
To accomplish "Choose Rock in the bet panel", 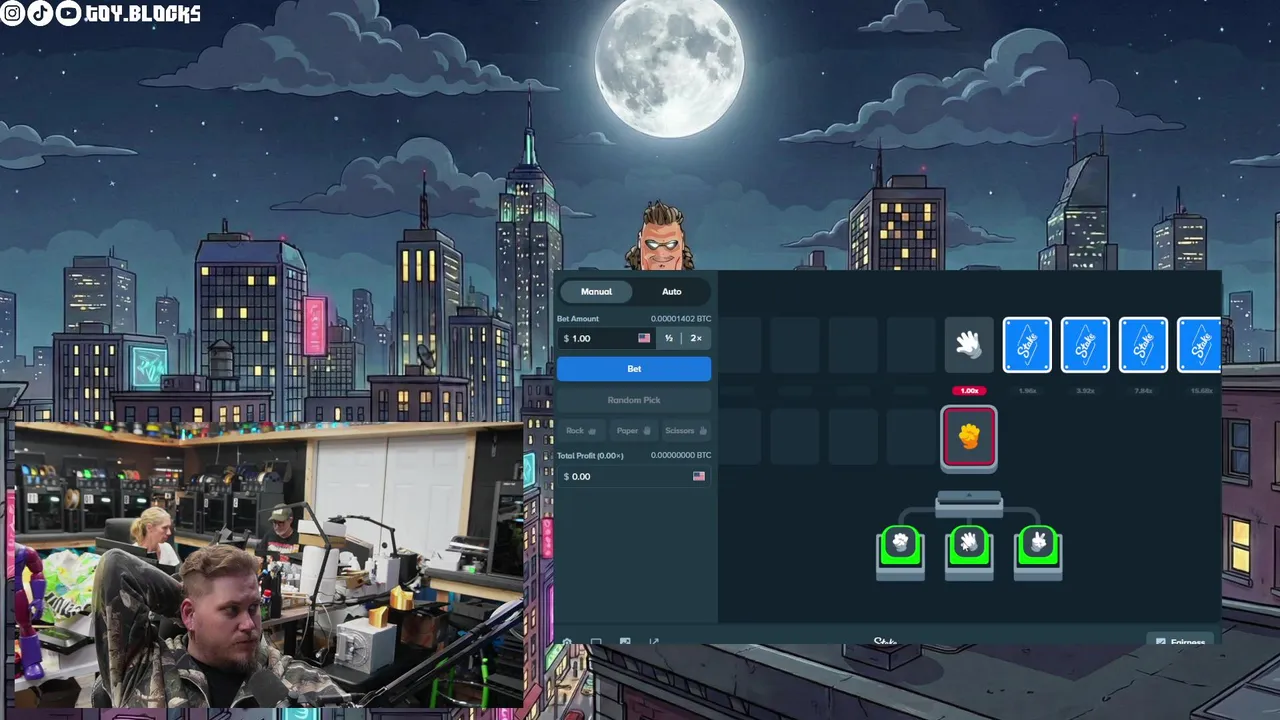I will coord(581,431).
